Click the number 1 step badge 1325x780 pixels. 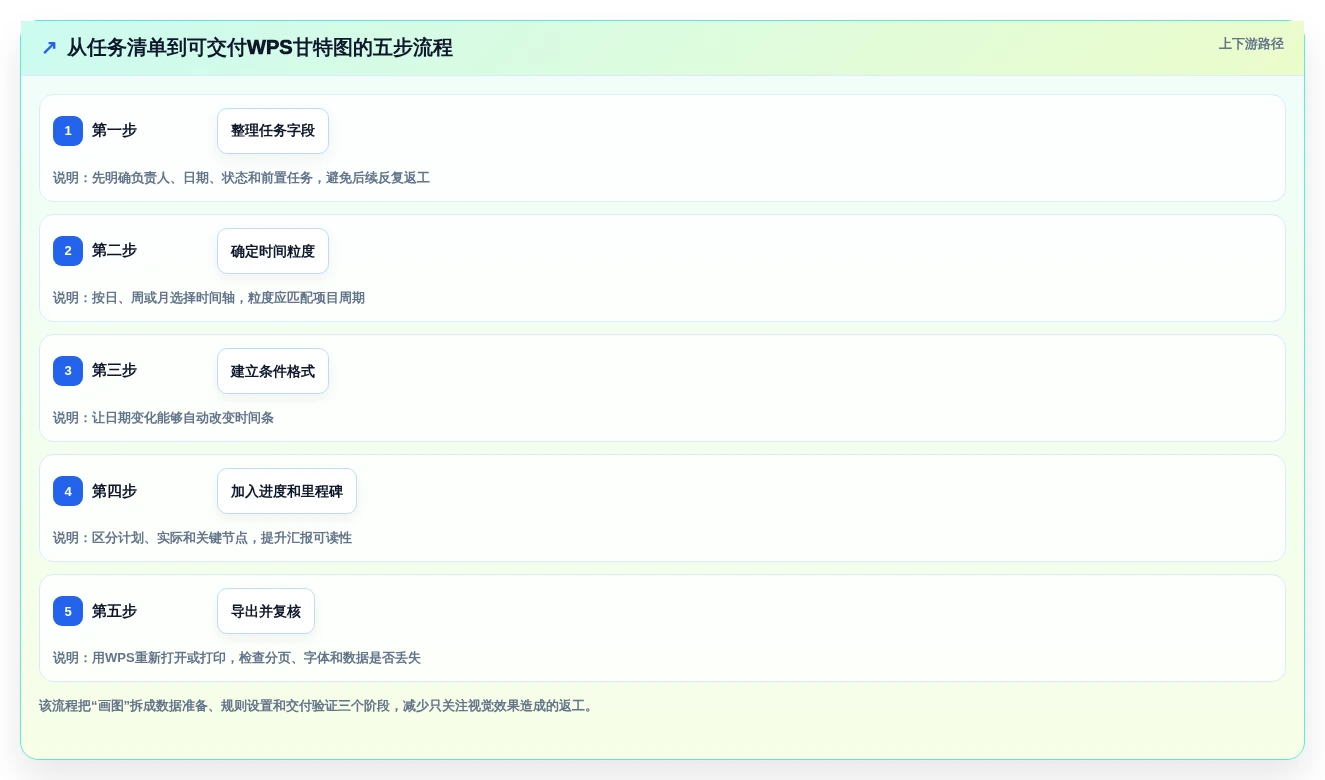pos(68,131)
